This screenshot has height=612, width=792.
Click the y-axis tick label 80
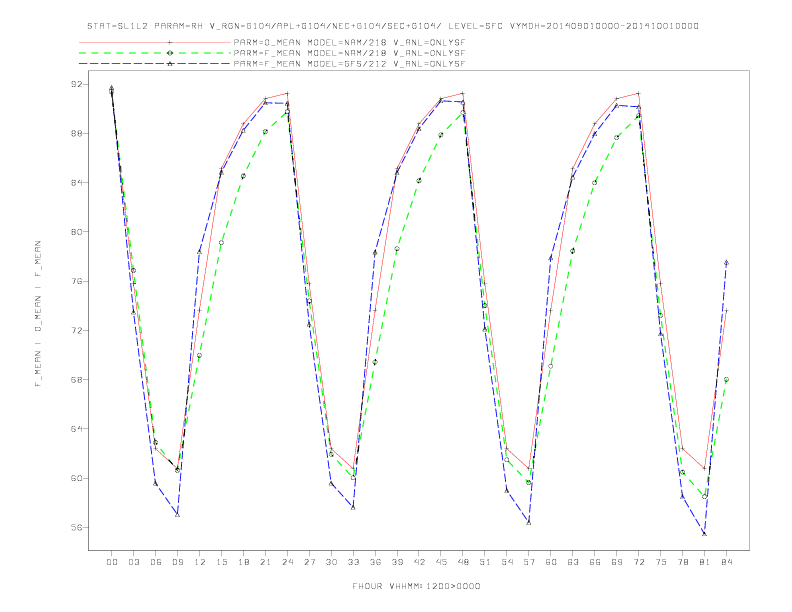[x=76, y=232]
